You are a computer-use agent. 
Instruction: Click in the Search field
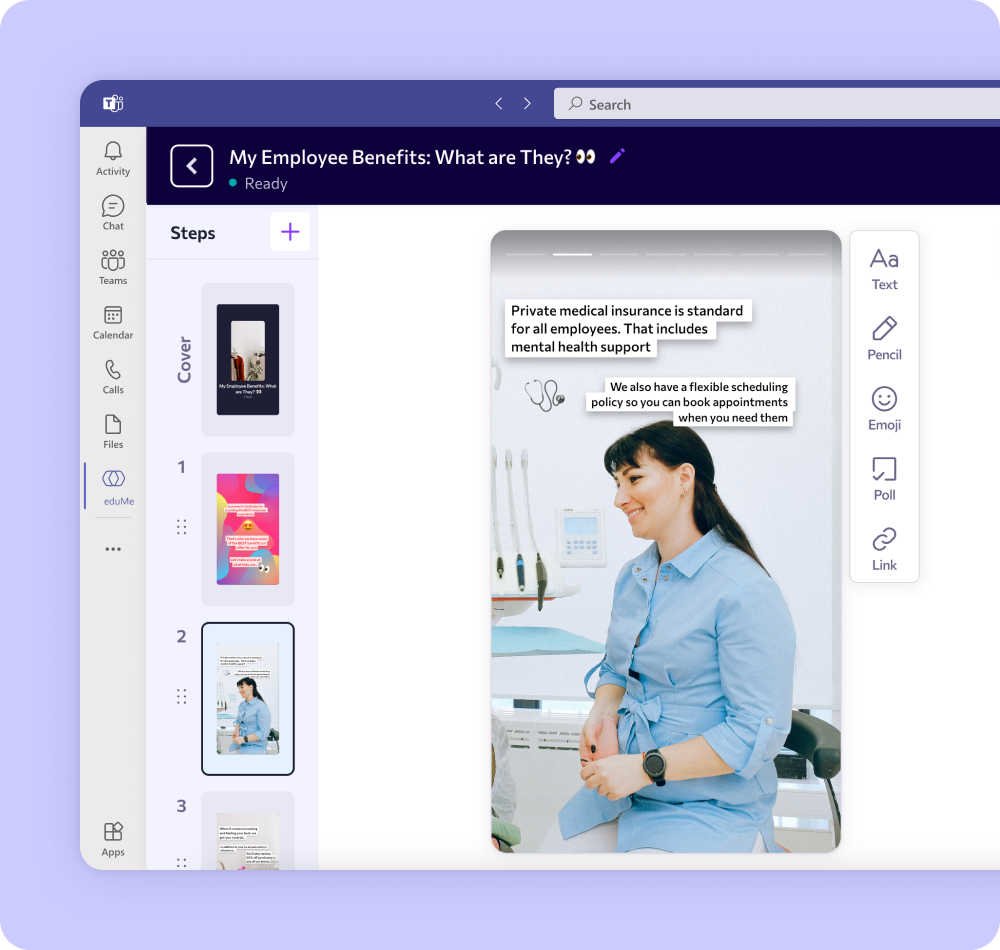[x=777, y=103]
